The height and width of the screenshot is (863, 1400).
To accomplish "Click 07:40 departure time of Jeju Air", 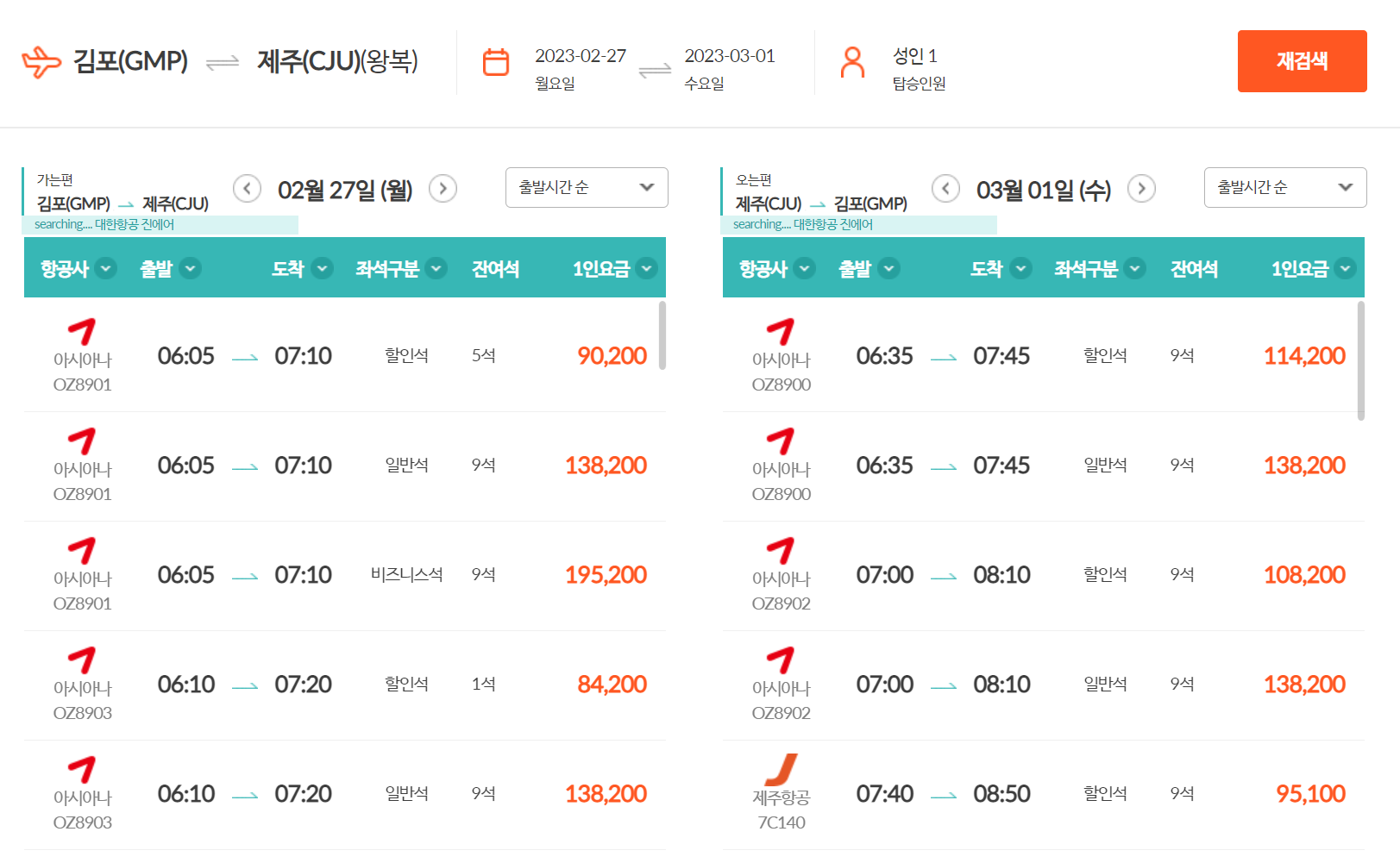I will pyautogui.click(x=884, y=793).
